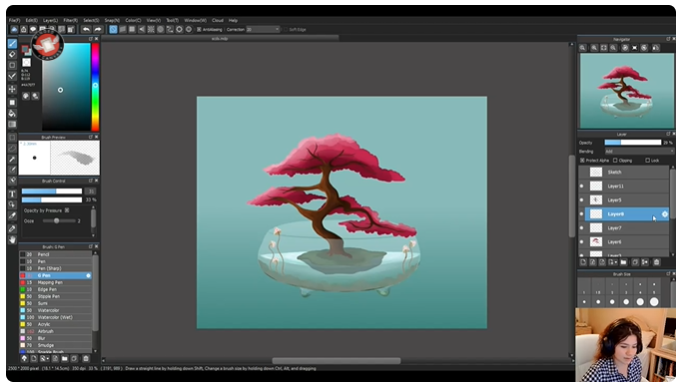Image resolution: width=683 pixels, height=387 pixels.
Task: Open the Layer menu
Action: click(x=50, y=20)
